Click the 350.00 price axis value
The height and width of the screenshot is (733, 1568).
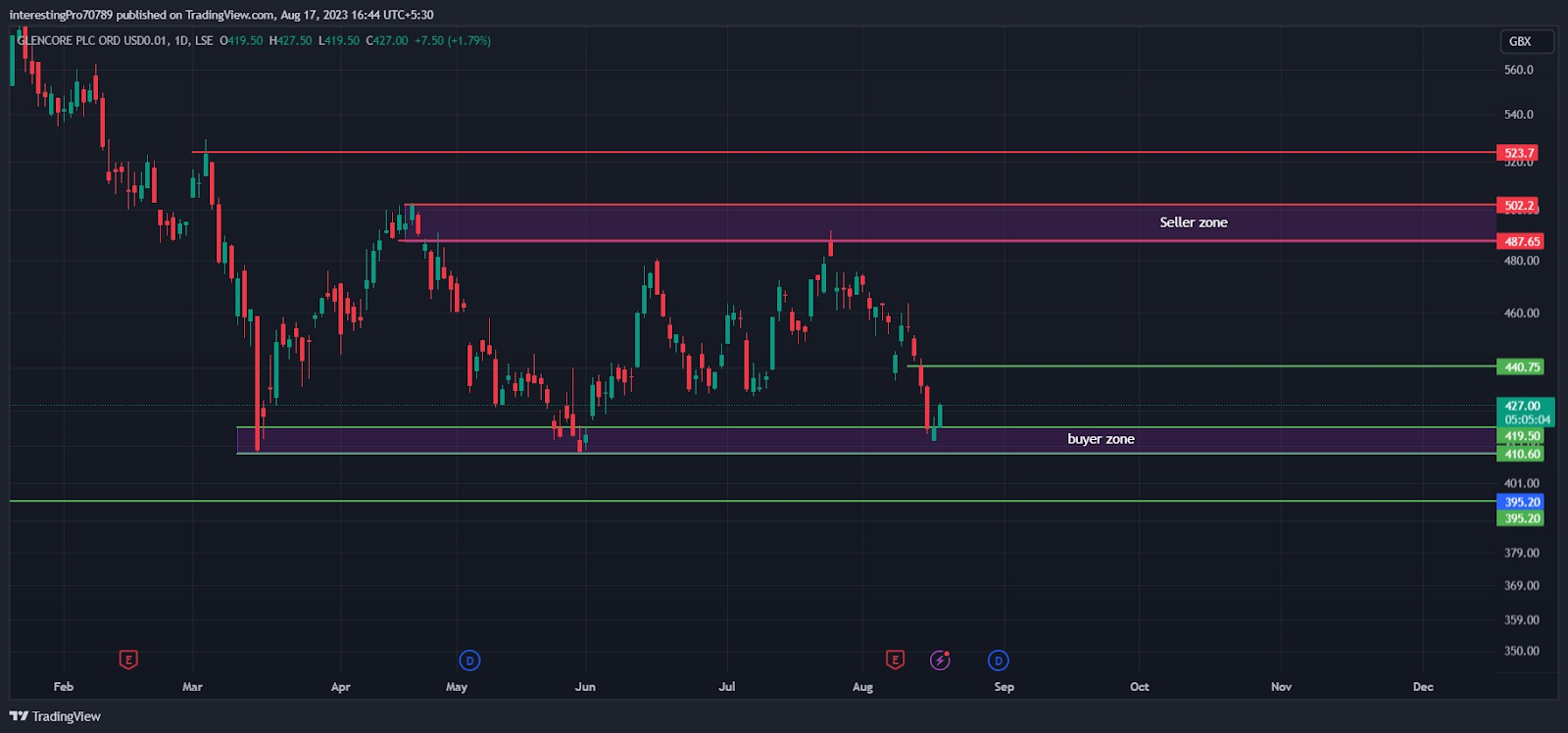[x=1522, y=651]
